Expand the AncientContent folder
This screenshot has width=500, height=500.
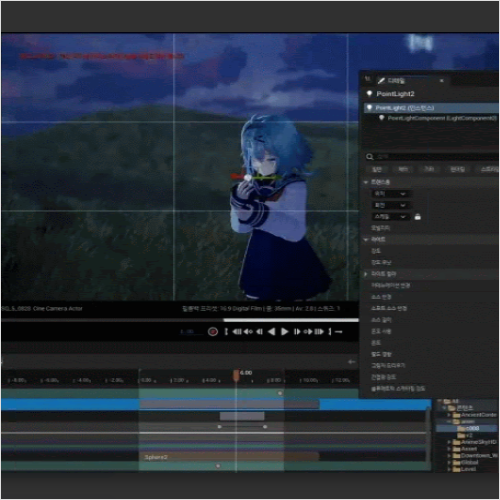449,415
